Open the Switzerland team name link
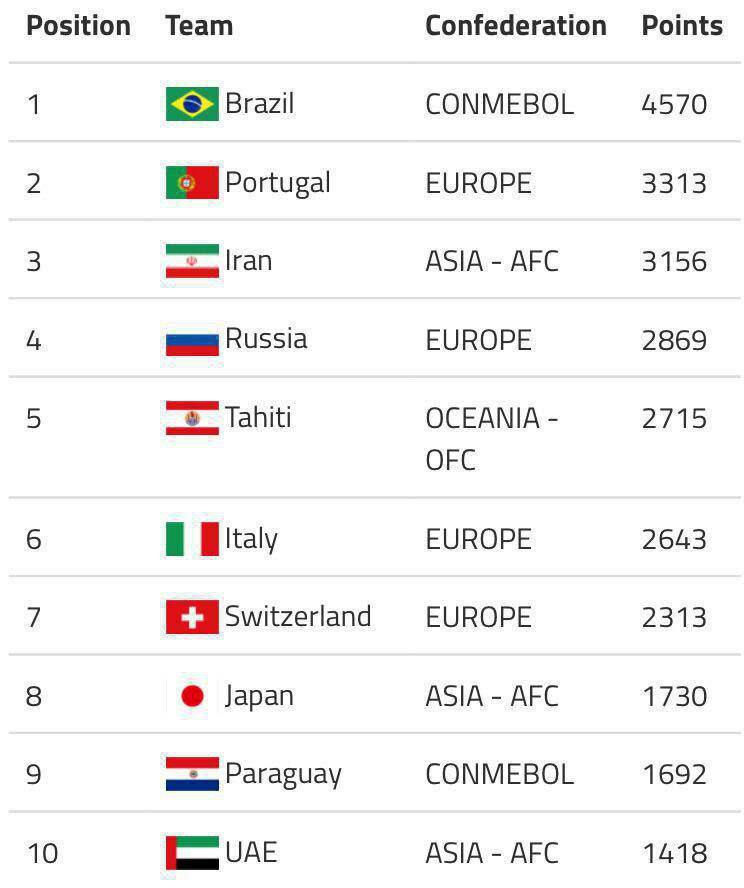 point(298,617)
